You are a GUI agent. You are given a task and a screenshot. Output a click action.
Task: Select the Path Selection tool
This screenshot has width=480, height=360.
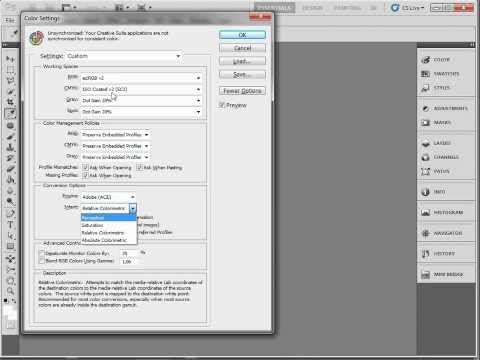tap(10, 236)
